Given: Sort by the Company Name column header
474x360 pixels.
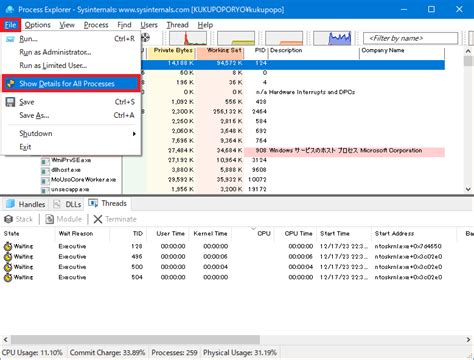Looking at the screenshot, I should point(402,53).
